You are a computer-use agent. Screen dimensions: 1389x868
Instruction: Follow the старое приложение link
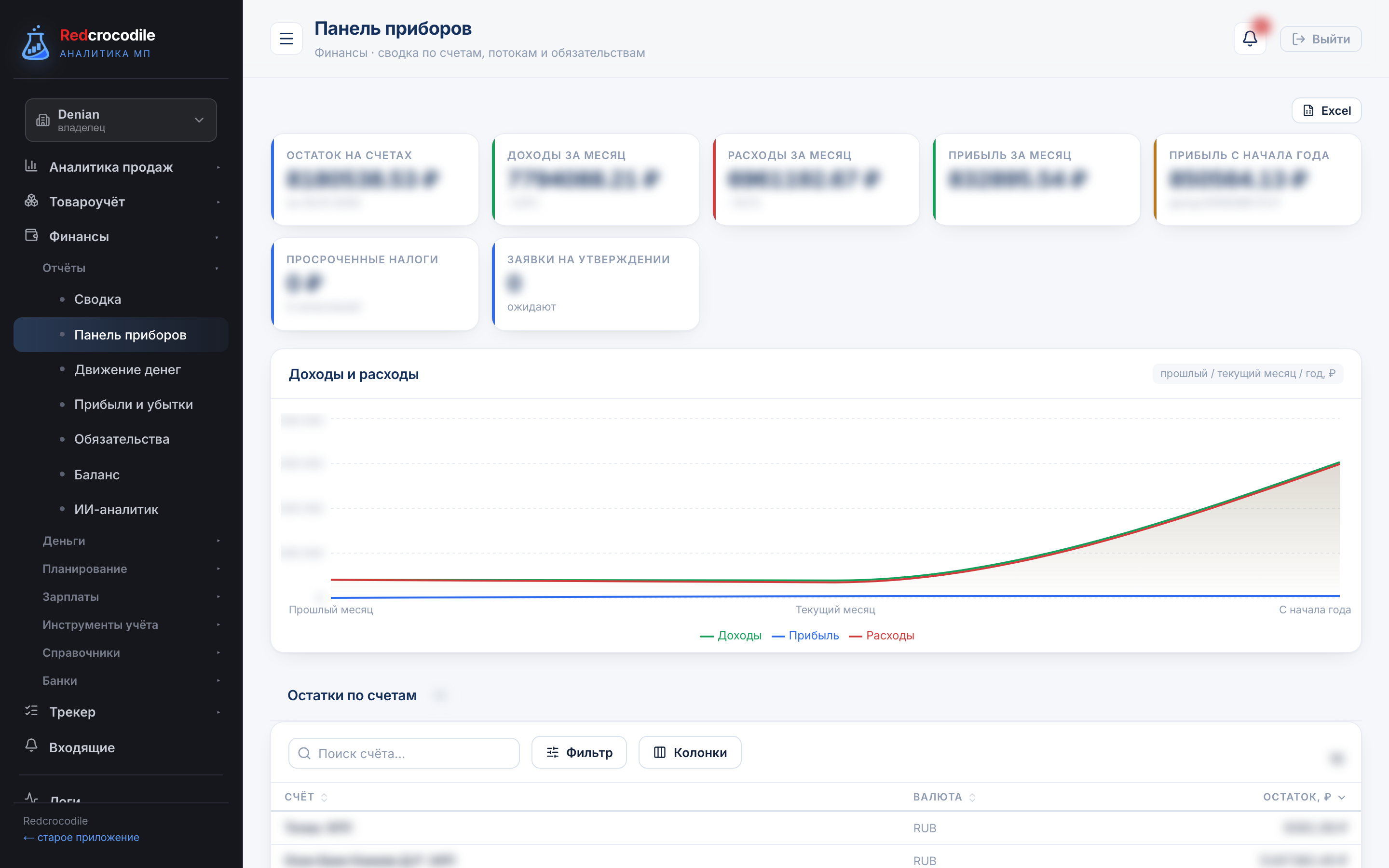[x=82, y=838]
